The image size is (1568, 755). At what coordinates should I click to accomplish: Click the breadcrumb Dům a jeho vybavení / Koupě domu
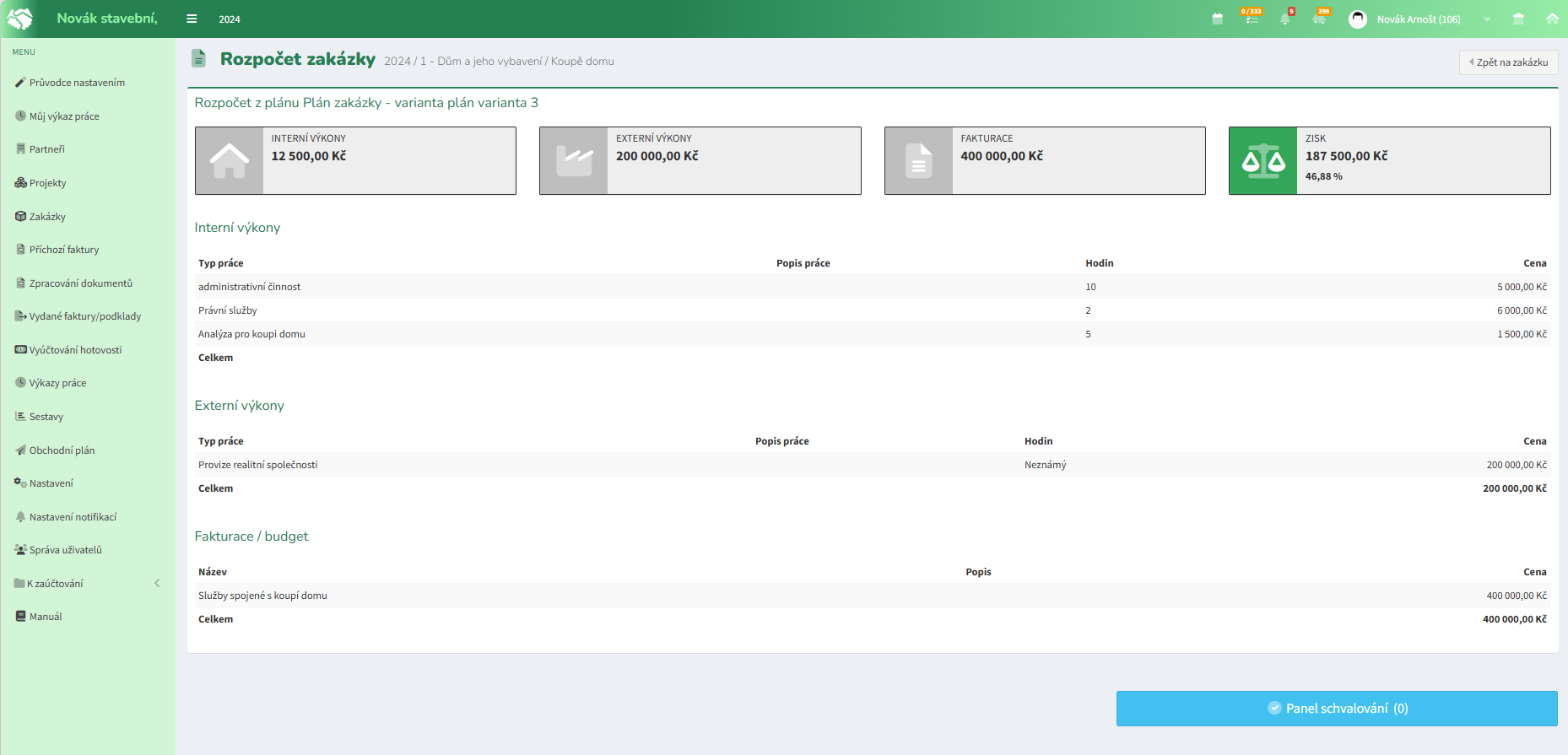(x=526, y=62)
